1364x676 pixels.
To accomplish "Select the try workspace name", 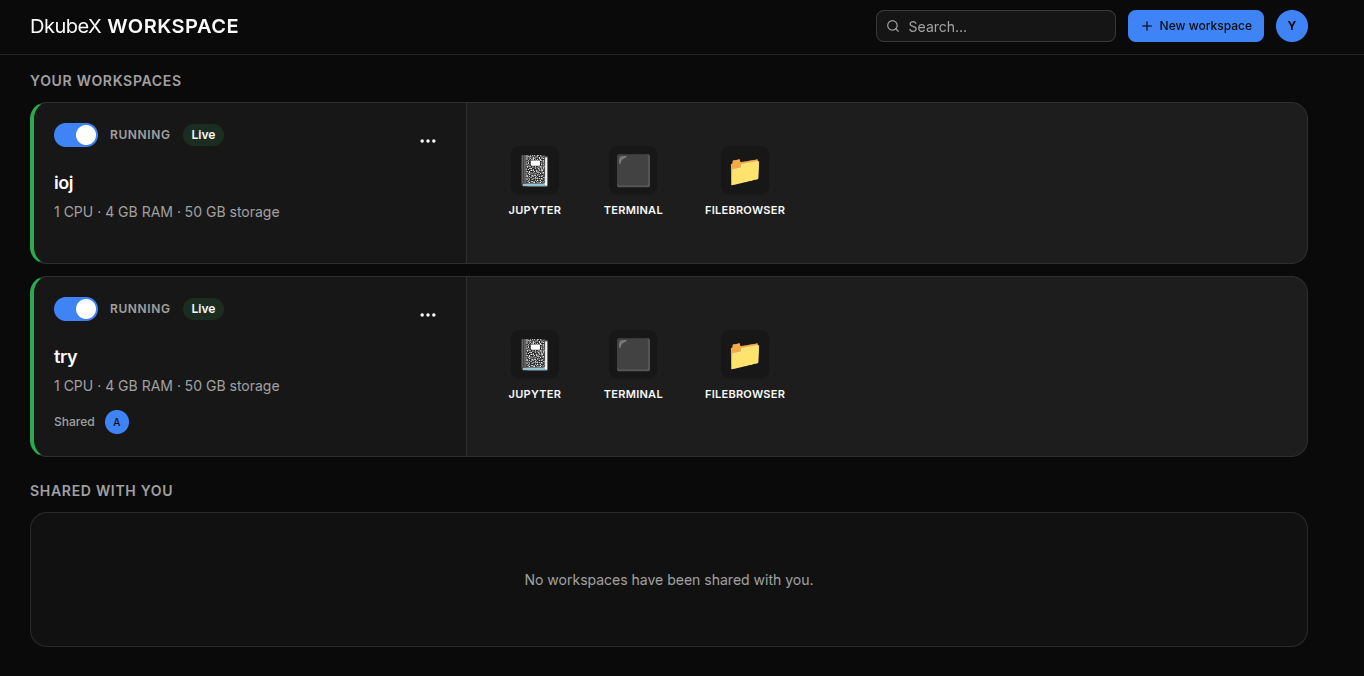I will click(x=66, y=357).
